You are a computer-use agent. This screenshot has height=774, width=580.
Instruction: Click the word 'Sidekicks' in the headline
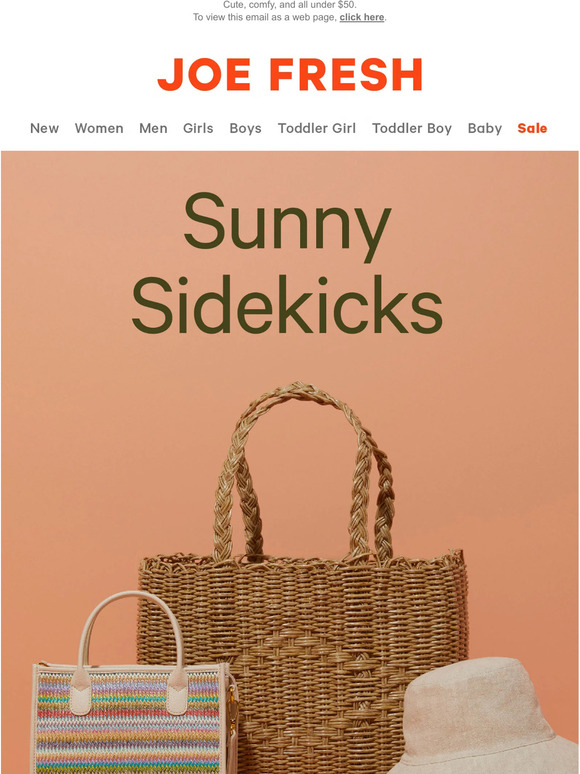[287, 305]
